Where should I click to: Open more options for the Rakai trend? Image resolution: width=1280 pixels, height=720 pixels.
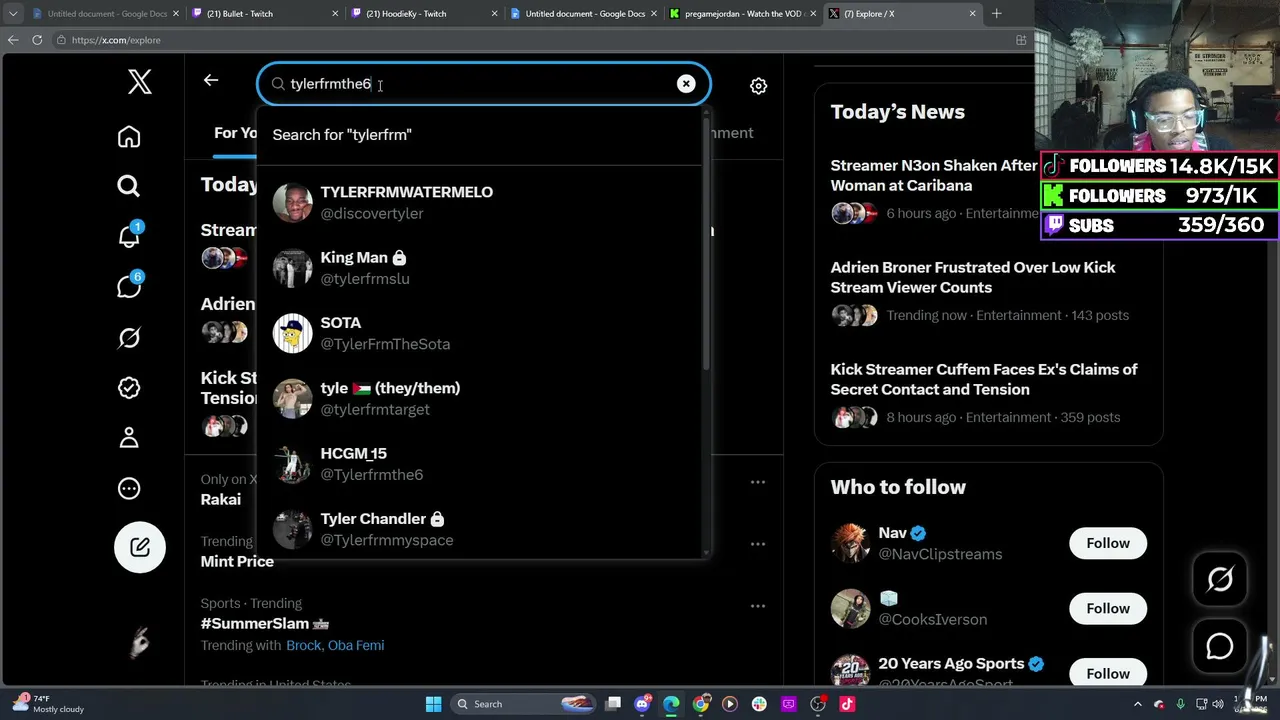pos(758,482)
